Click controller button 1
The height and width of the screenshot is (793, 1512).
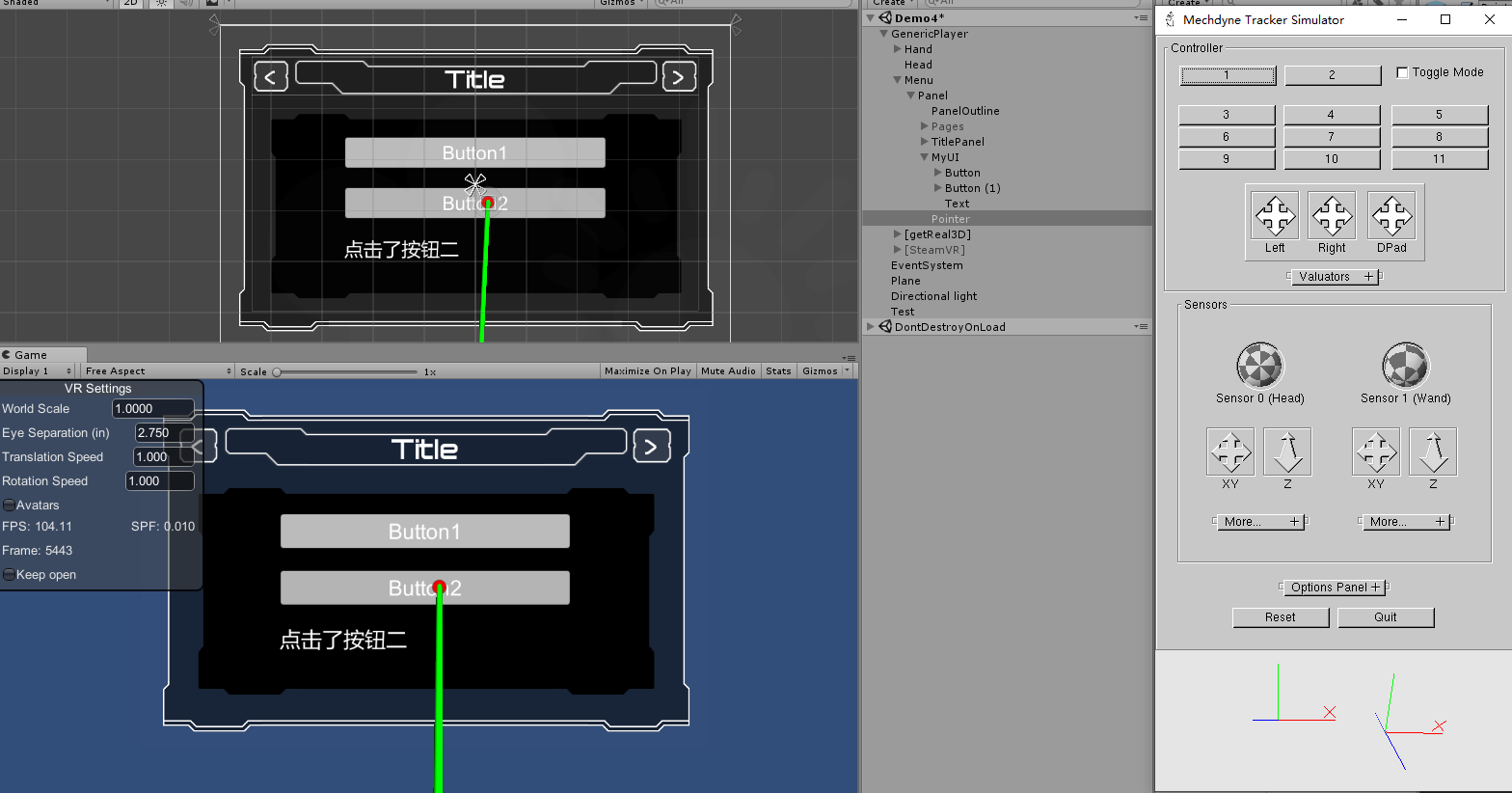1228,75
